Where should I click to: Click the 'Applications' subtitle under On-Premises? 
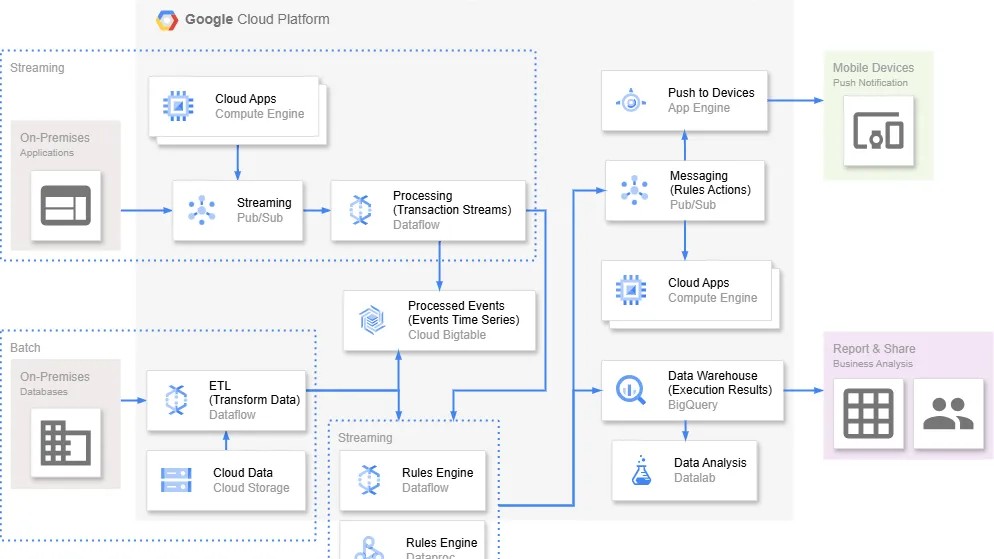tap(46, 153)
